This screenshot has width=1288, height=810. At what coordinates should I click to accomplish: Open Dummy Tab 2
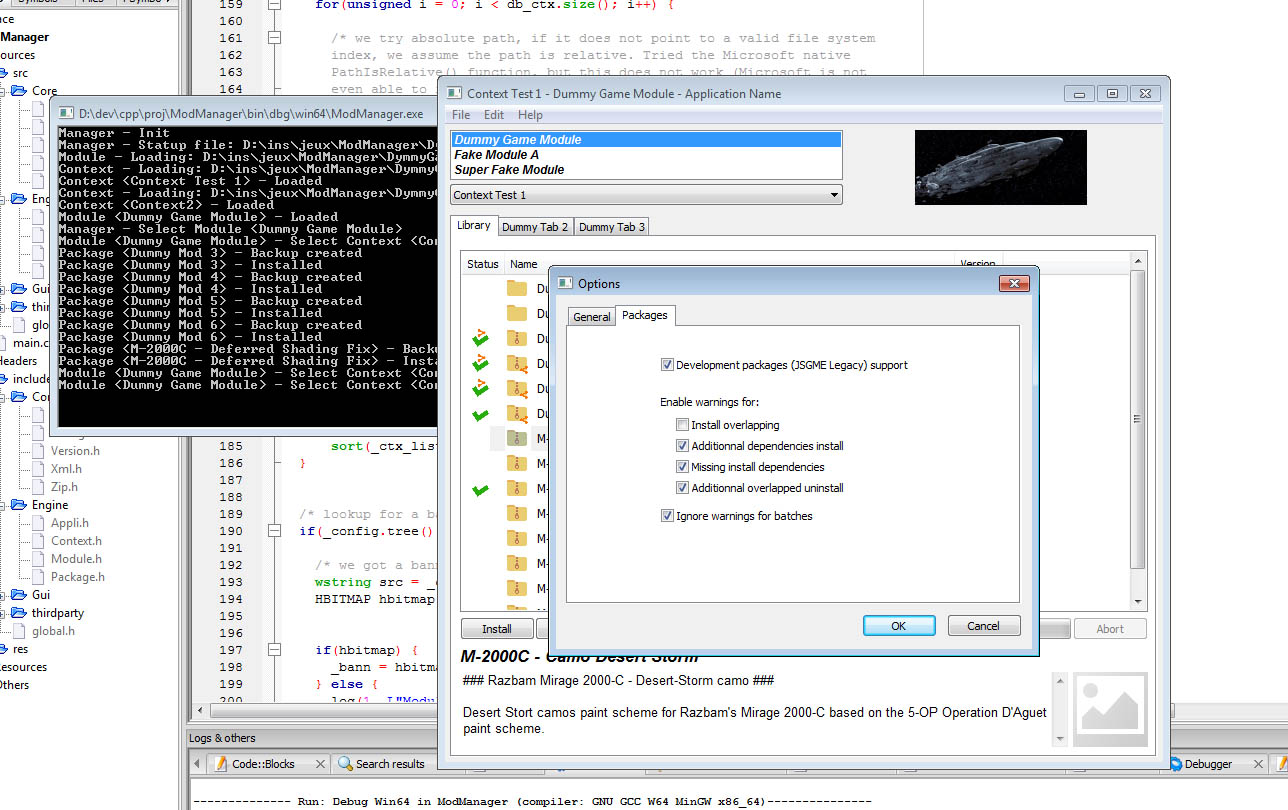535,227
